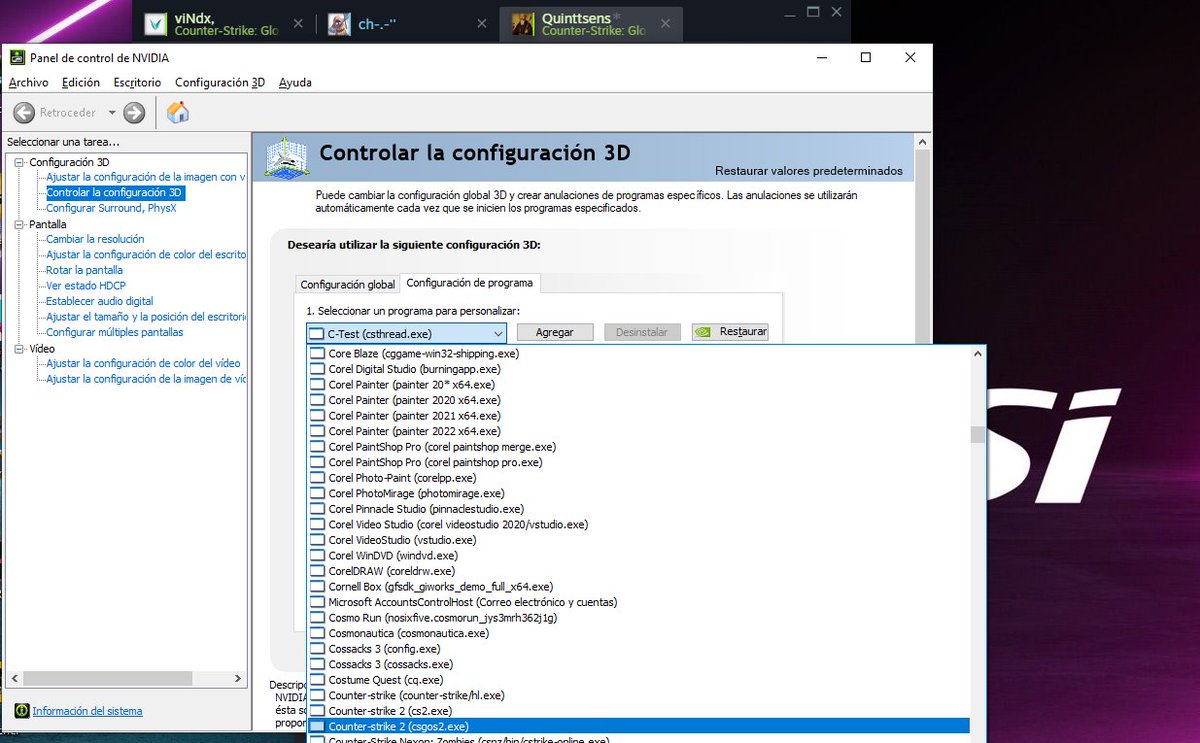Image resolution: width=1200 pixels, height=743 pixels.
Task: Switch to Configuración de programa tab
Action: point(470,283)
